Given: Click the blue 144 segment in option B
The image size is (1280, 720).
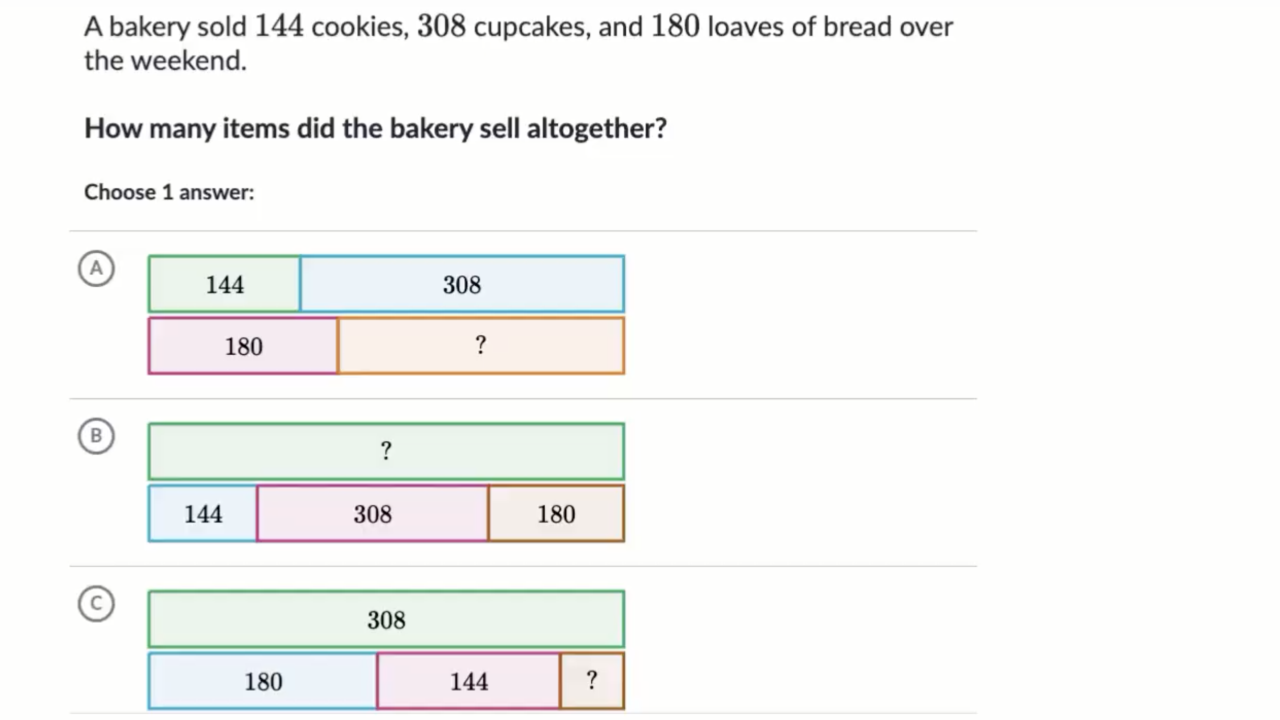Looking at the screenshot, I should point(203,514).
